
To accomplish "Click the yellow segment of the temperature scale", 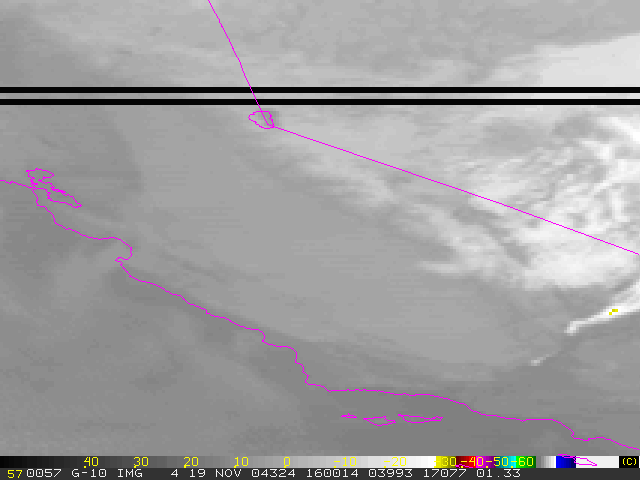I will click(x=448, y=461).
